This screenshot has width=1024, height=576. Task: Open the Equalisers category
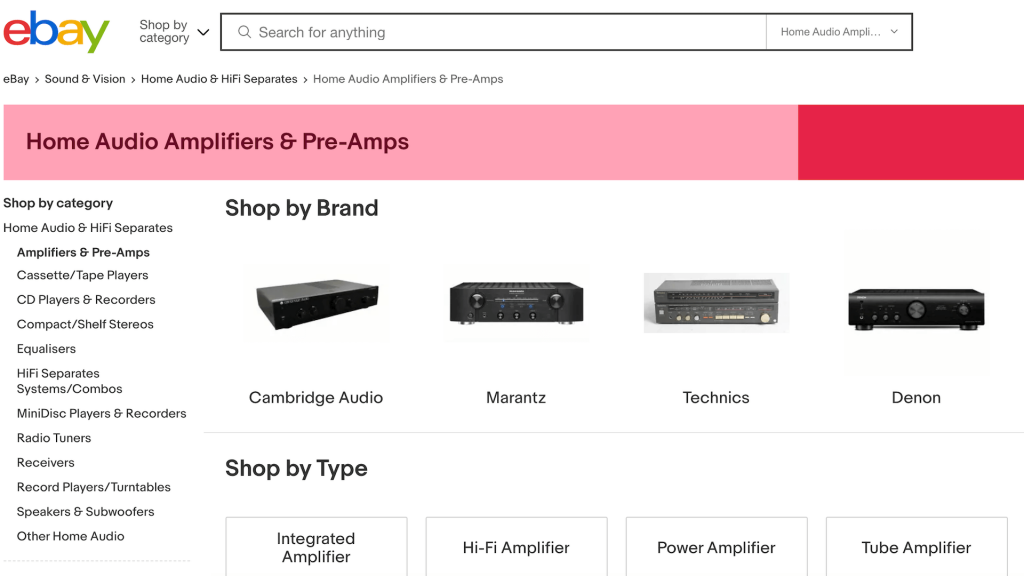(x=46, y=349)
